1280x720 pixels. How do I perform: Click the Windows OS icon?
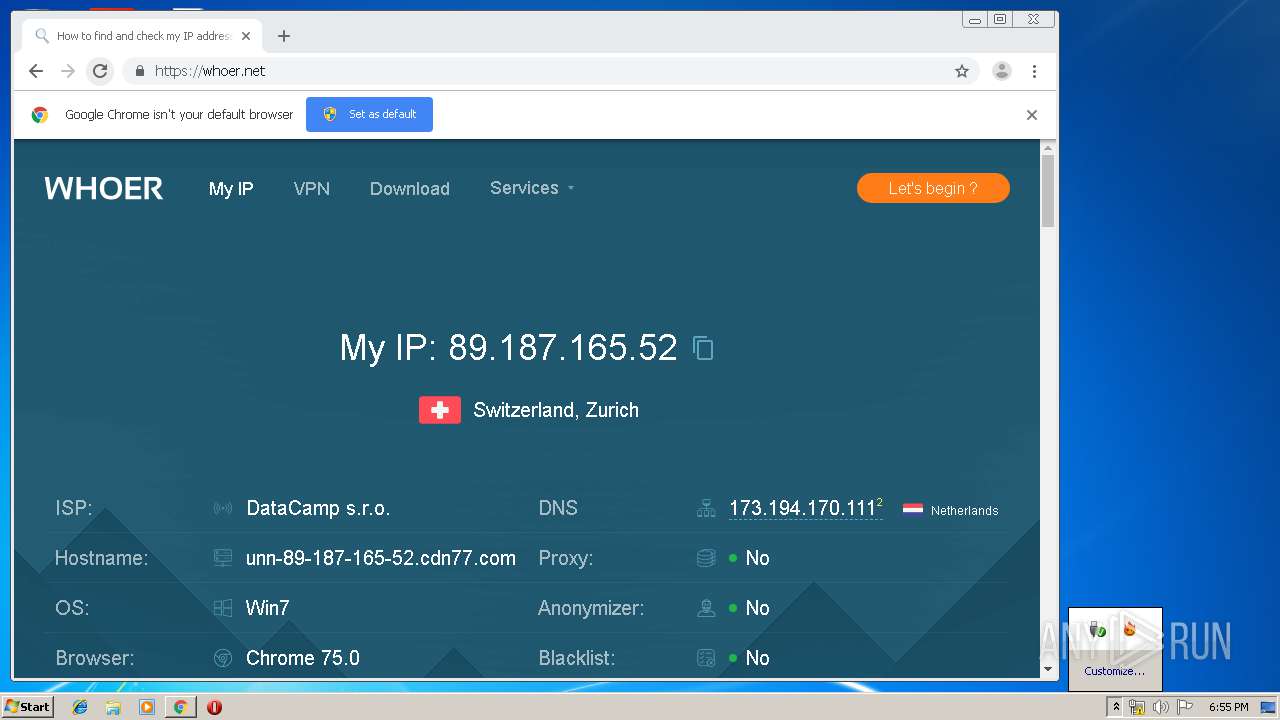(223, 608)
